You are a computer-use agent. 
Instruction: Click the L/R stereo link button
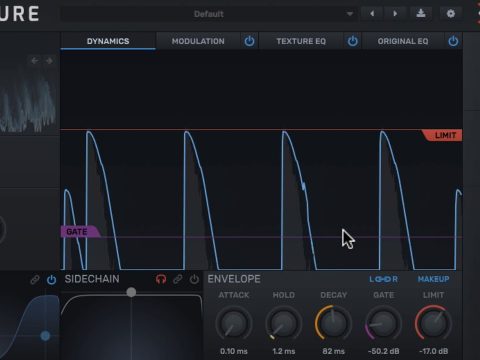383,279
